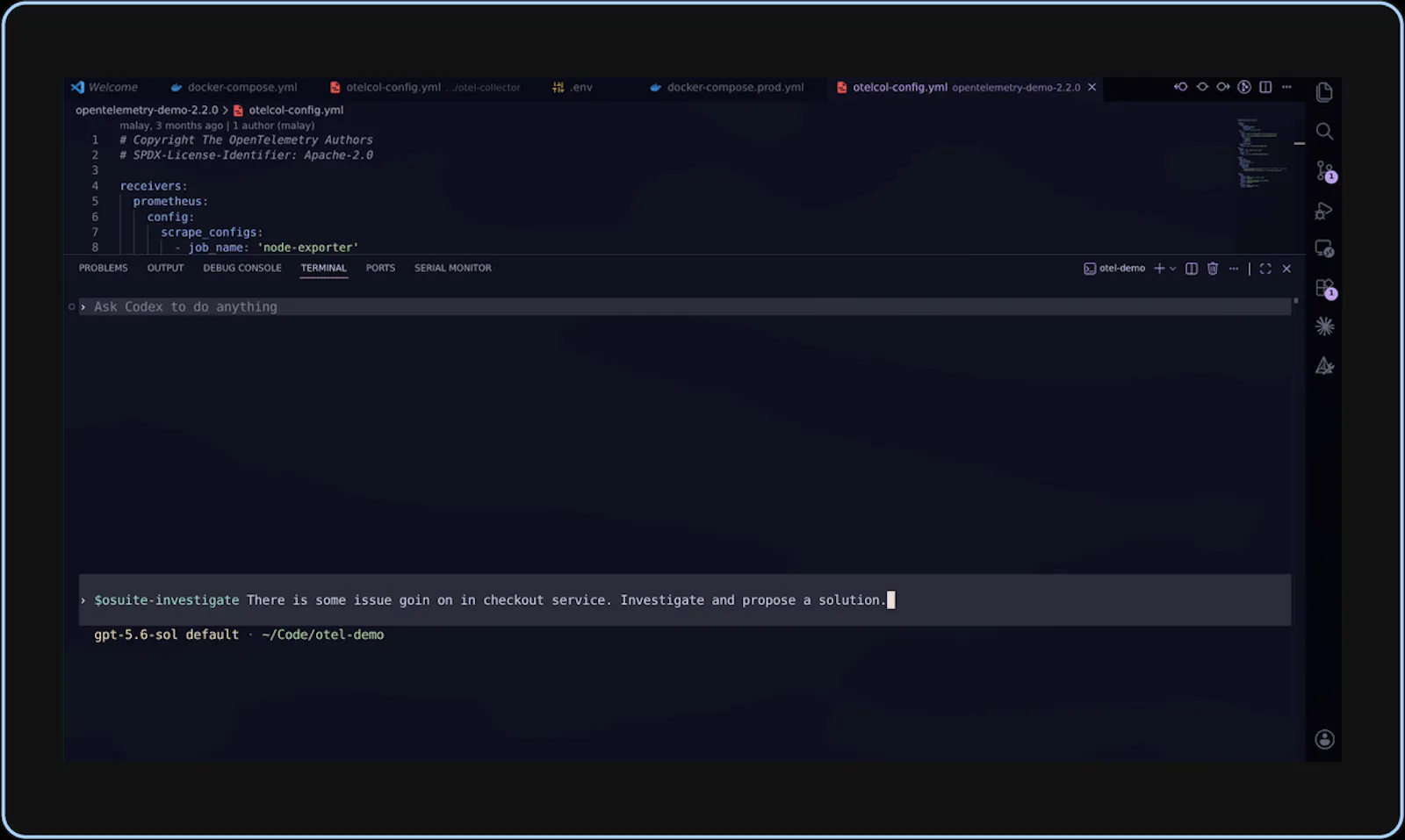Viewport: 1405px width, 840px height.
Task: Switch to the PORTS panel tab
Action: point(380,269)
